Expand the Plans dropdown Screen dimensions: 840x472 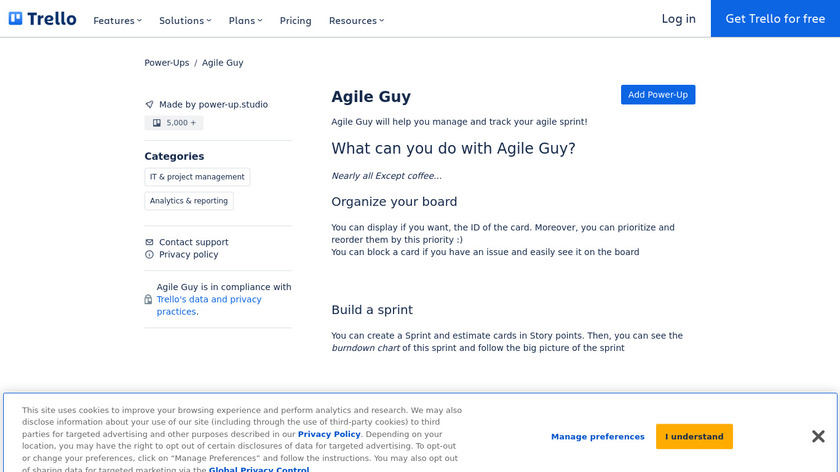click(245, 20)
